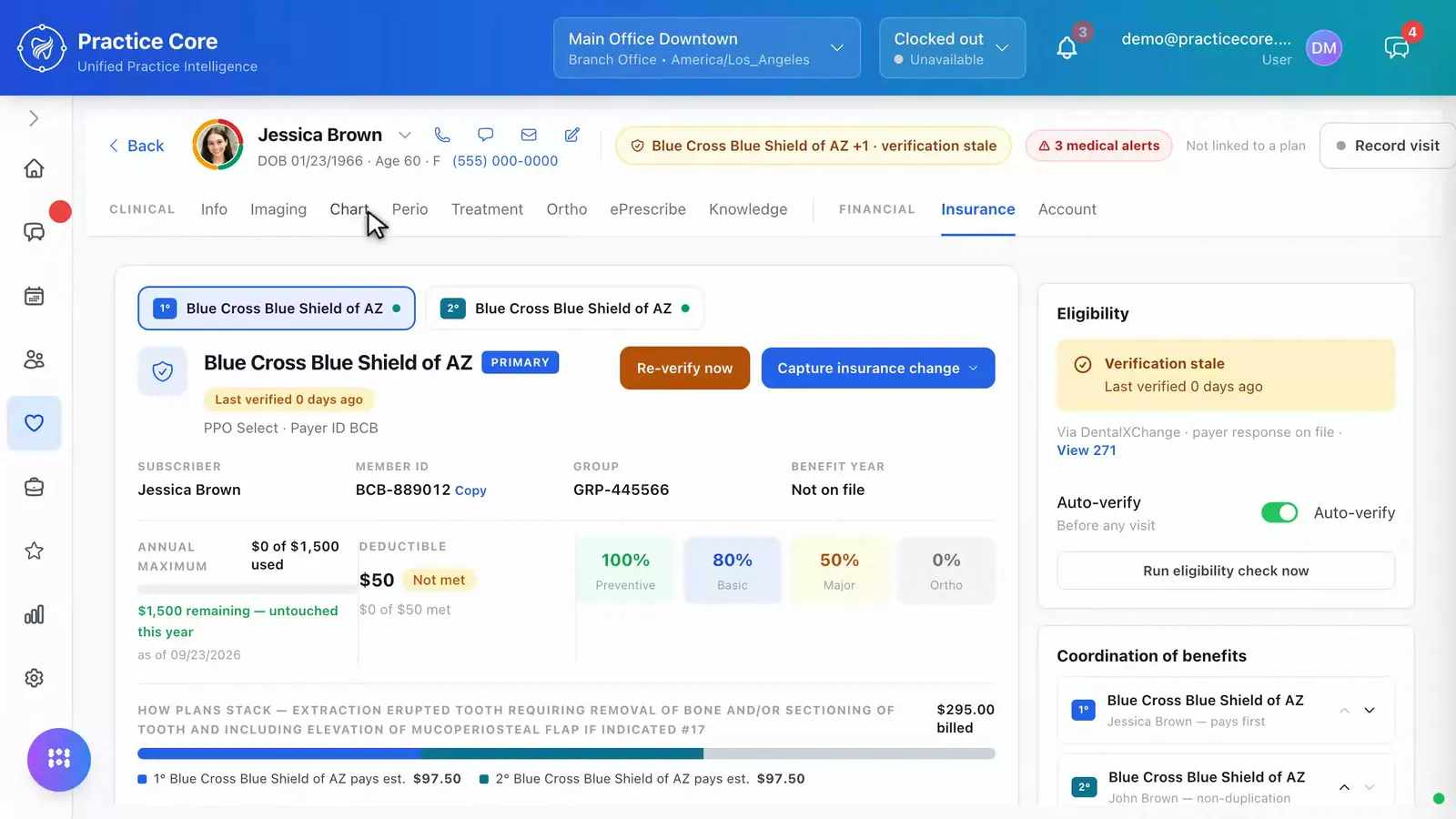This screenshot has height=819, width=1456.
Task: Copy the member ID BCB-889012
Action: pyautogui.click(x=470, y=490)
